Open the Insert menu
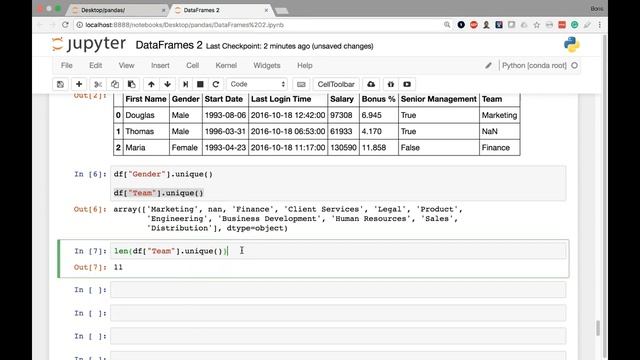Image resolution: width=640 pixels, height=360 pixels. pyautogui.click(x=160, y=65)
